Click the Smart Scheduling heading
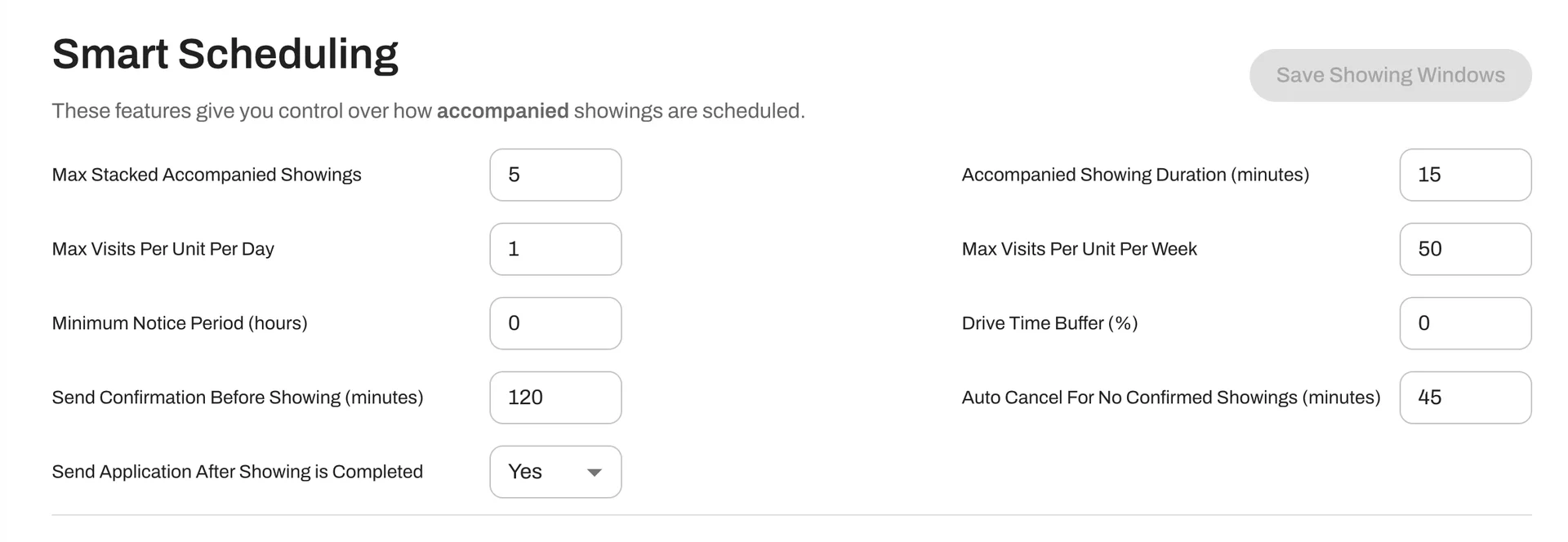This screenshot has height=542, width=1568. (x=225, y=53)
